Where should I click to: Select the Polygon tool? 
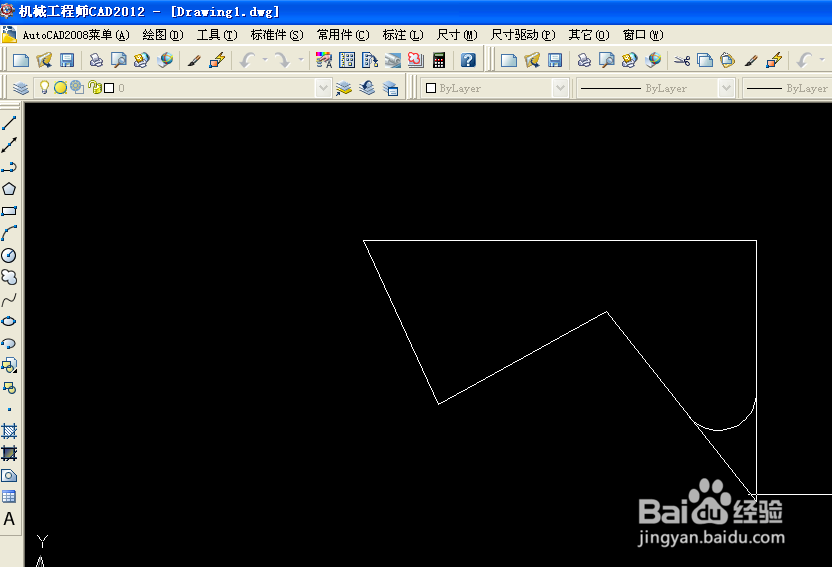(x=9, y=189)
